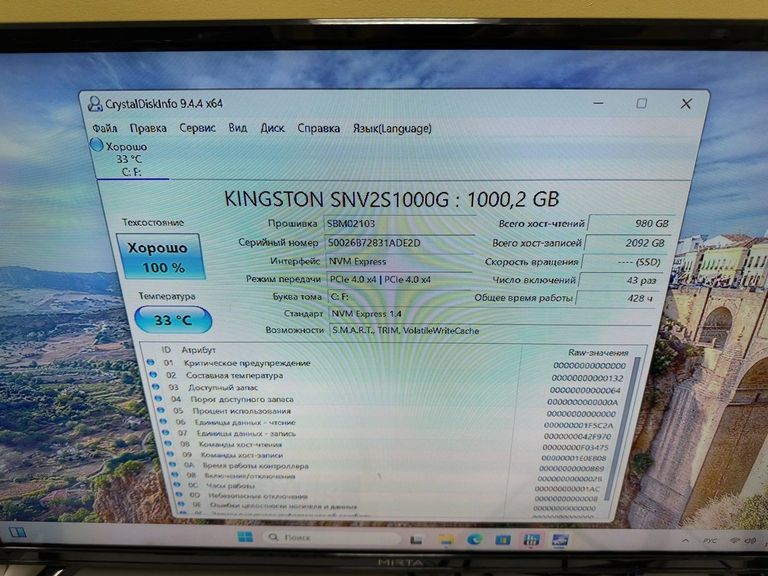Click the Буква тома field C: F:
The height and width of the screenshot is (576, 768).
click(x=399, y=296)
